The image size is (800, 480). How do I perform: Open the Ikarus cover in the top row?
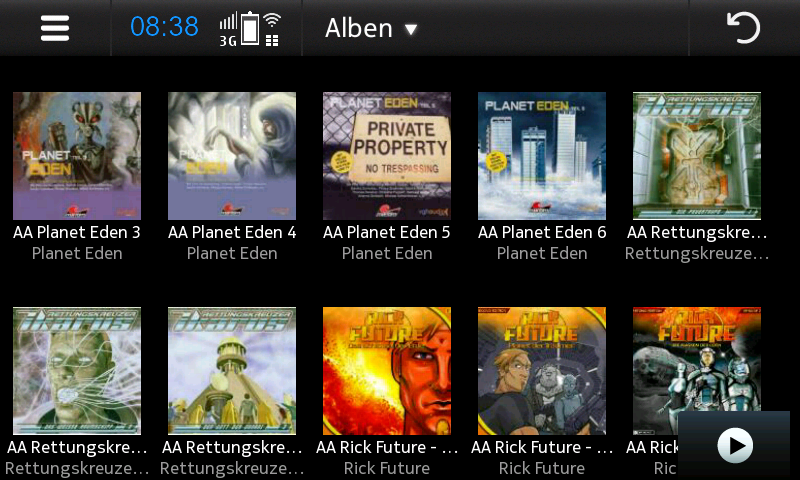pos(697,156)
